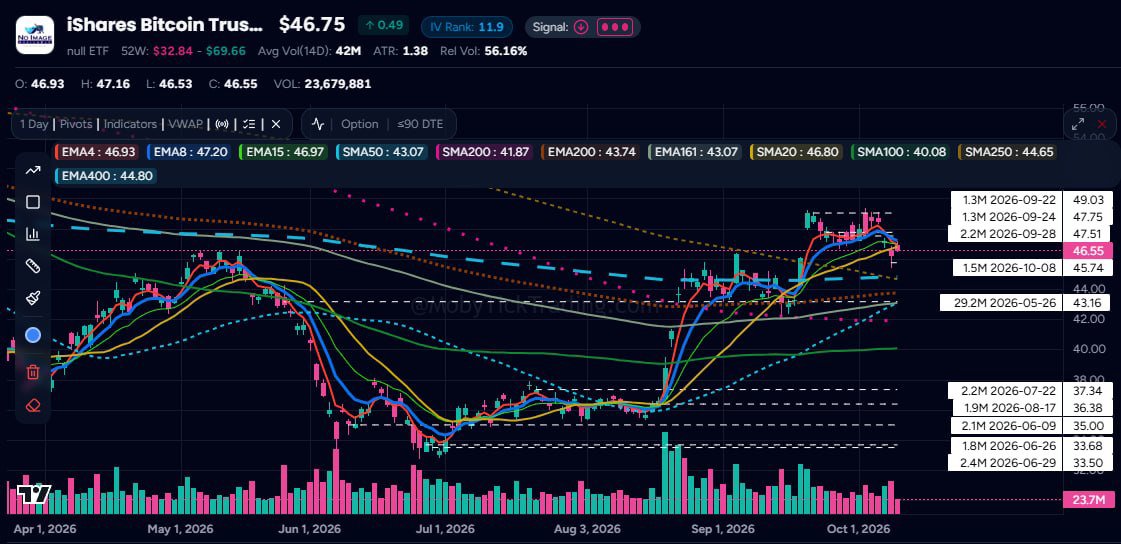Select the trend line drawing tool
Image resolution: width=1121 pixels, height=544 pixels.
point(32,170)
